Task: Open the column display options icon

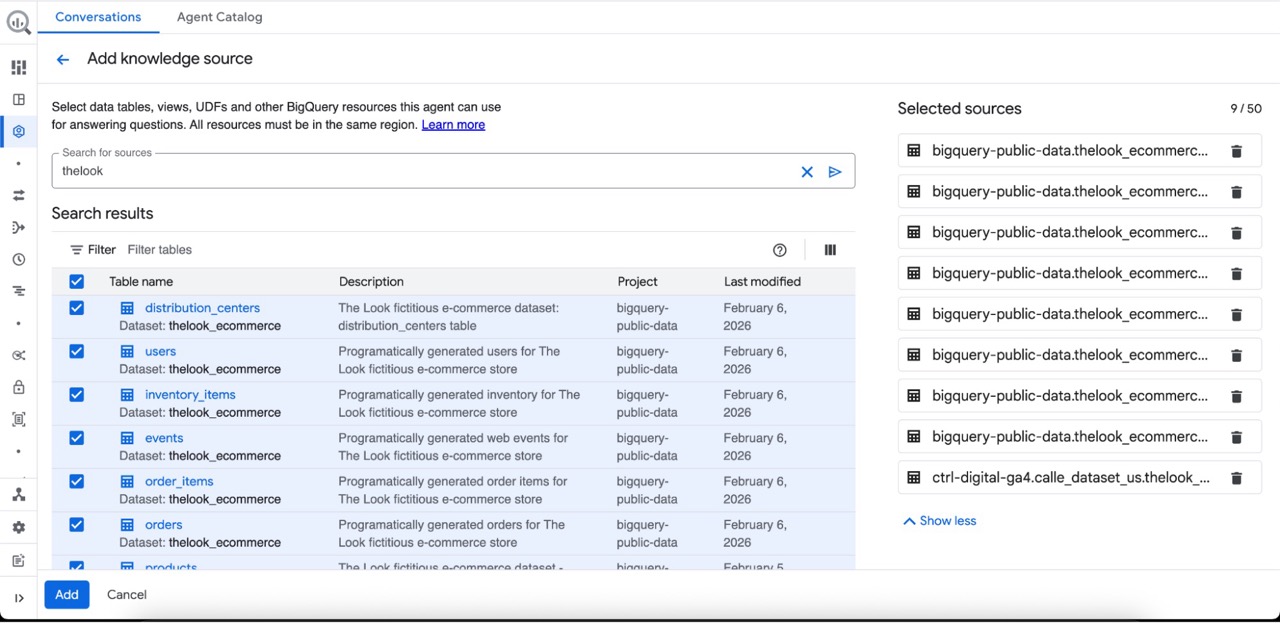Action: (830, 250)
